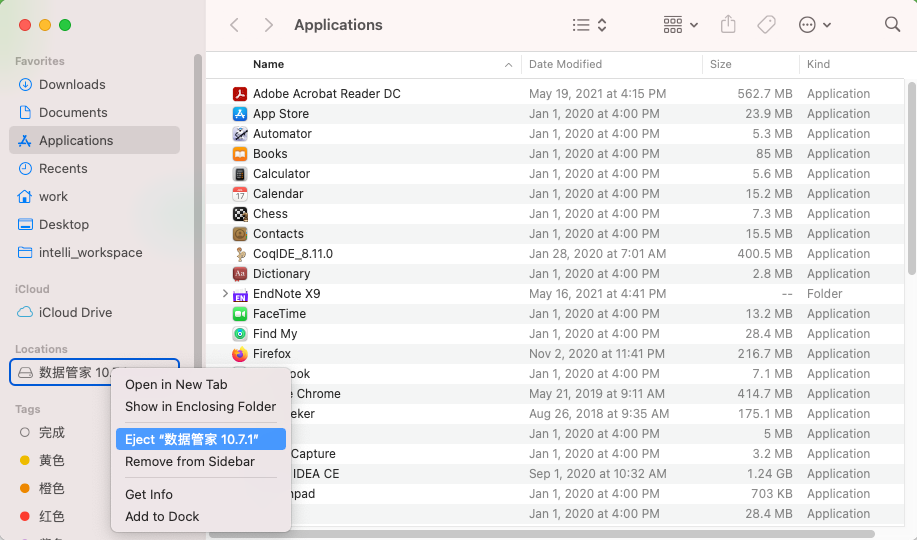This screenshot has height=540, width=917.
Task: Select the FaceTime app icon
Action: (x=240, y=314)
